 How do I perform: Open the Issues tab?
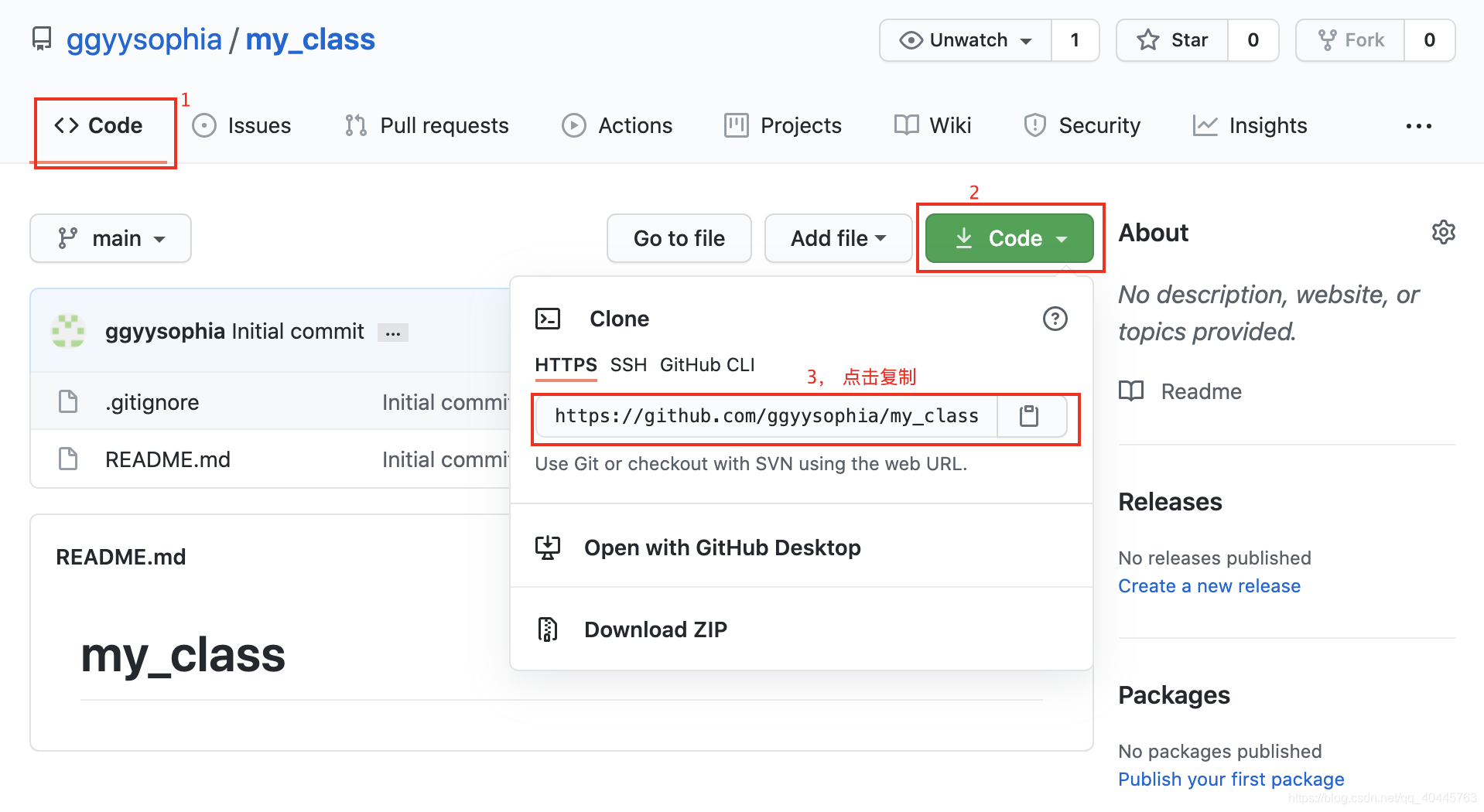[241, 125]
